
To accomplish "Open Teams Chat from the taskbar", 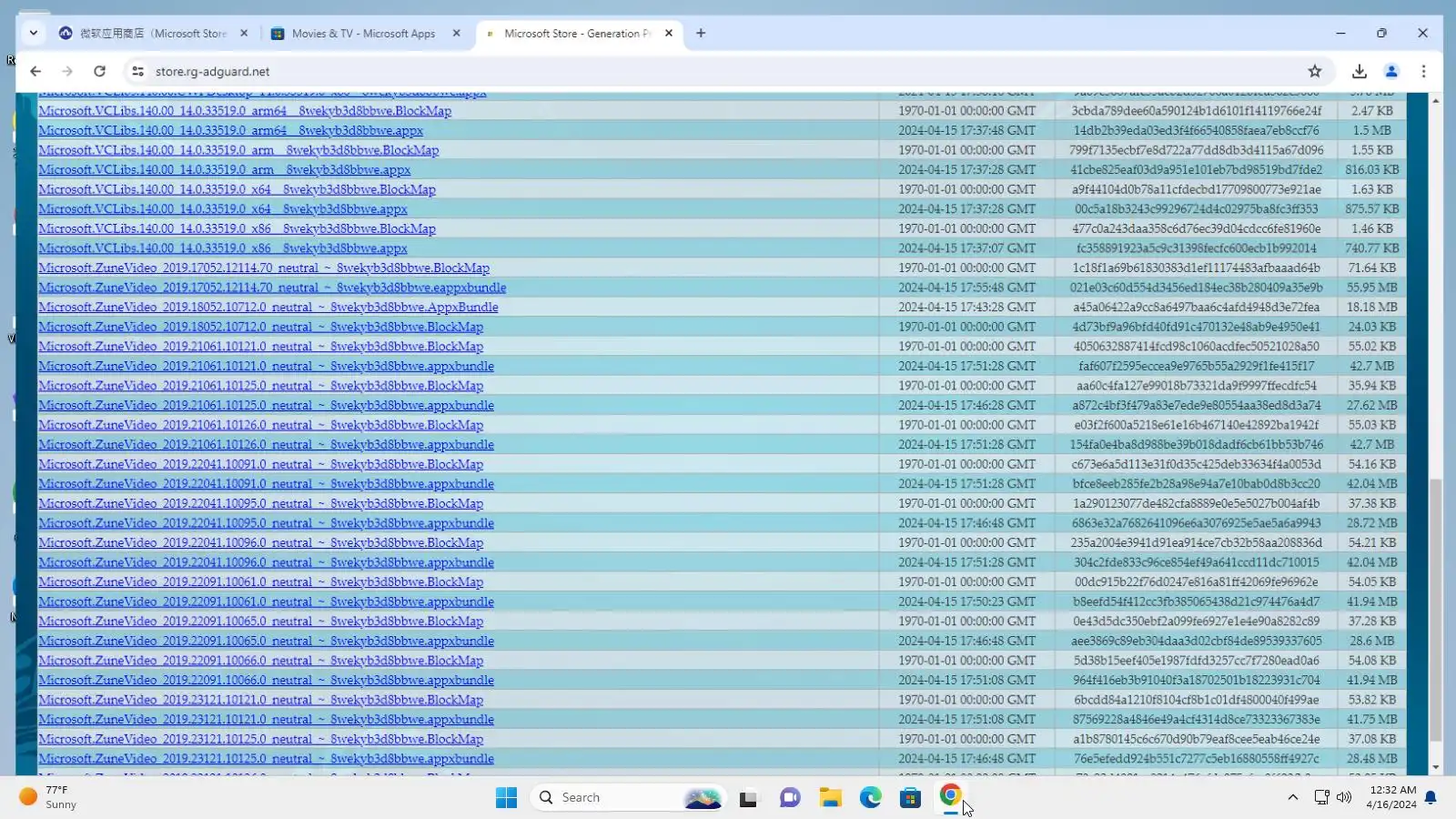I will (790, 798).
